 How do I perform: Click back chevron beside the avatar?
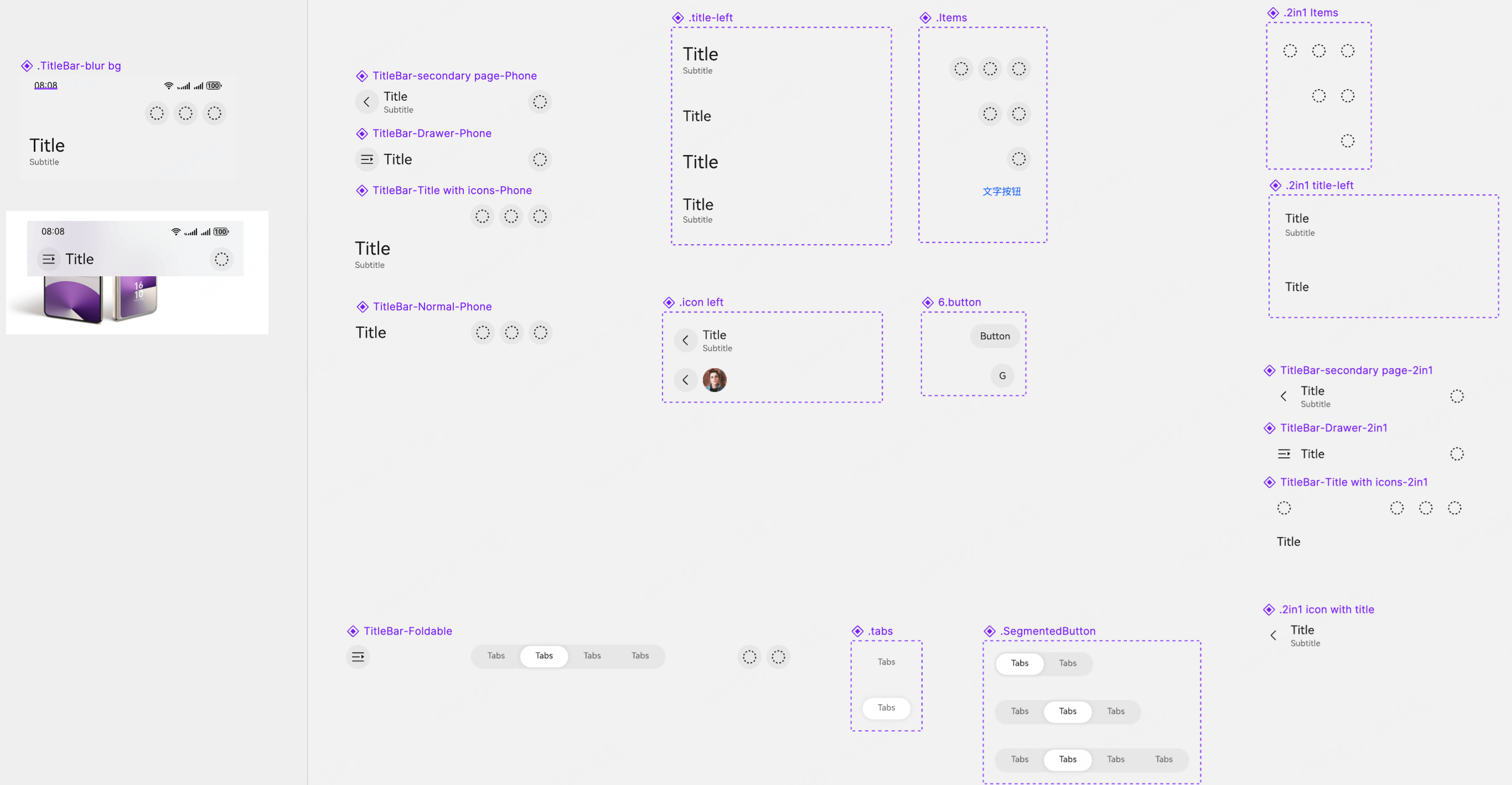pyautogui.click(x=685, y=380)
